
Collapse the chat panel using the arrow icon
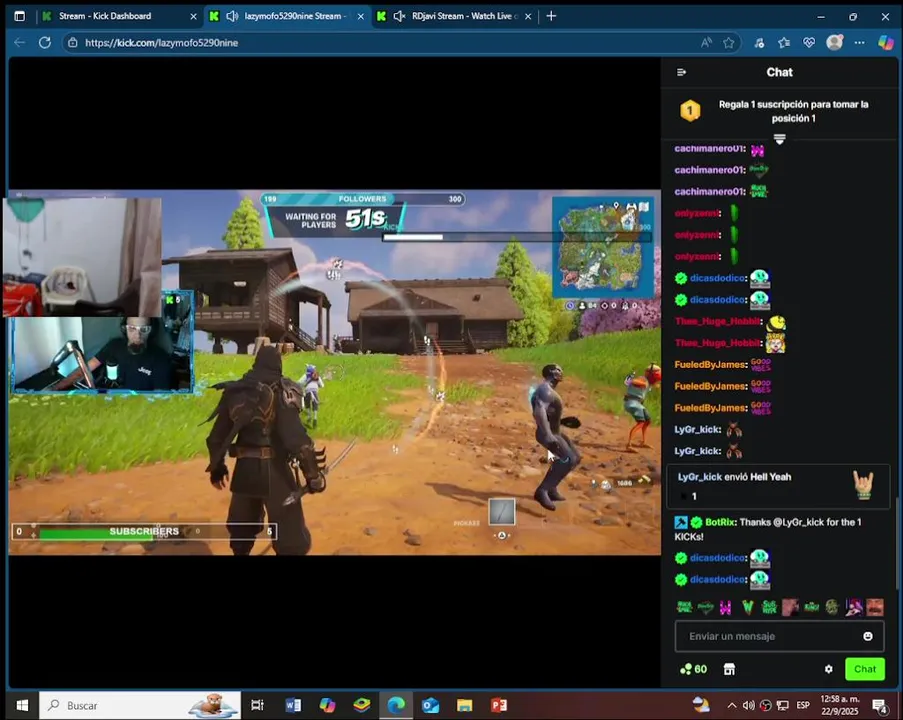pos(681,72)
